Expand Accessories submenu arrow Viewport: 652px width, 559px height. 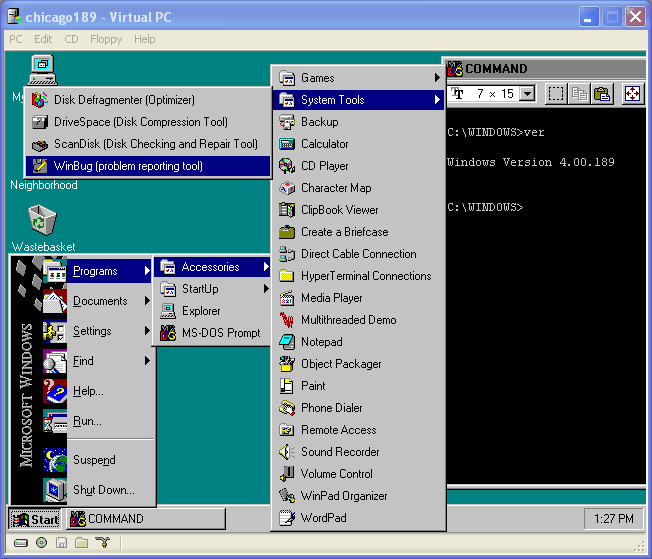[x=266, y=267]
